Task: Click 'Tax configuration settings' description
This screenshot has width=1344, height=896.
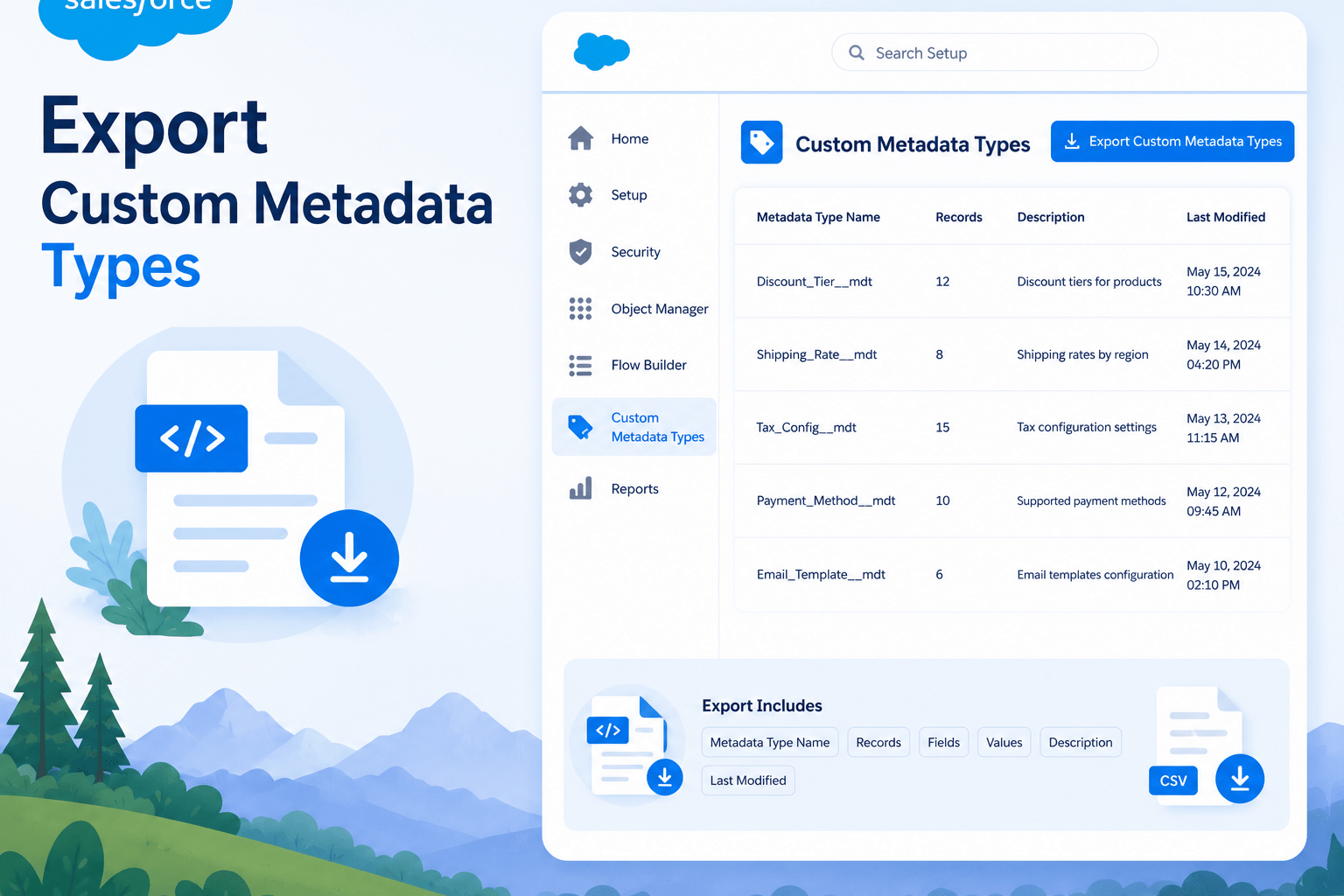Action: [1087, 428]
